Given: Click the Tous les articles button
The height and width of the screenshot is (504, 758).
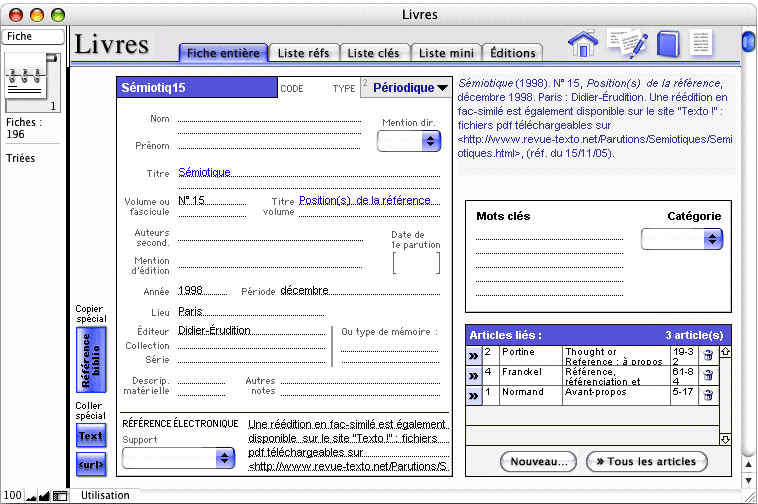Looking at the screenshot, I should (x=647, y=461).
